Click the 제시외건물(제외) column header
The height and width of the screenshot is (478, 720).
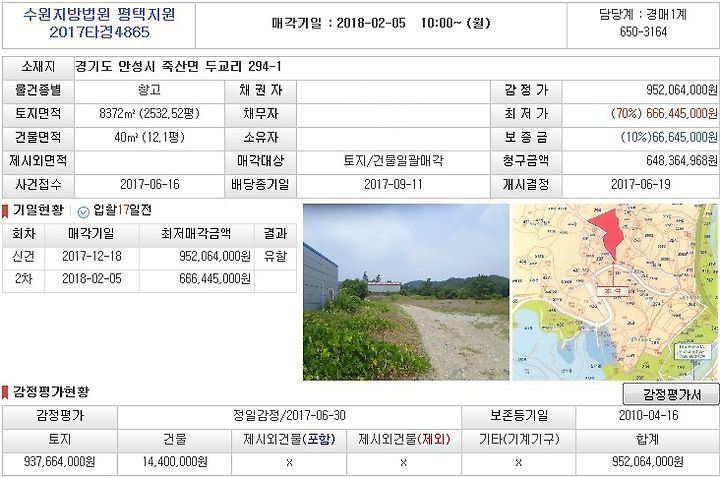click(x=404, y=440)
